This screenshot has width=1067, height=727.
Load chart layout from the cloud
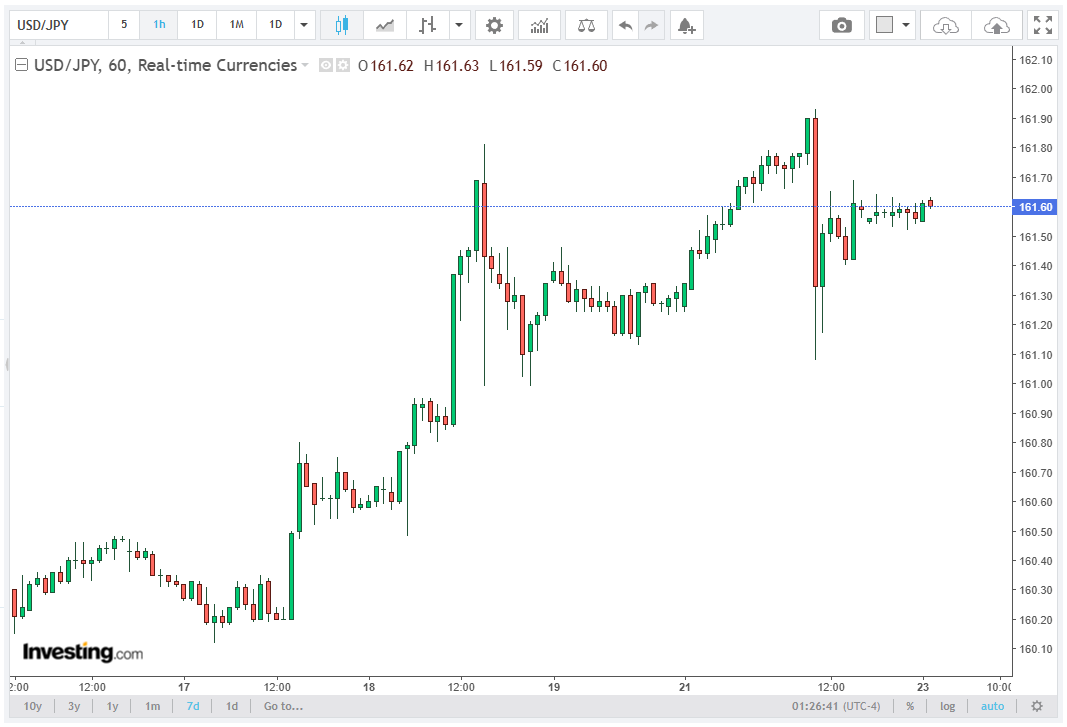pos(945,26)
